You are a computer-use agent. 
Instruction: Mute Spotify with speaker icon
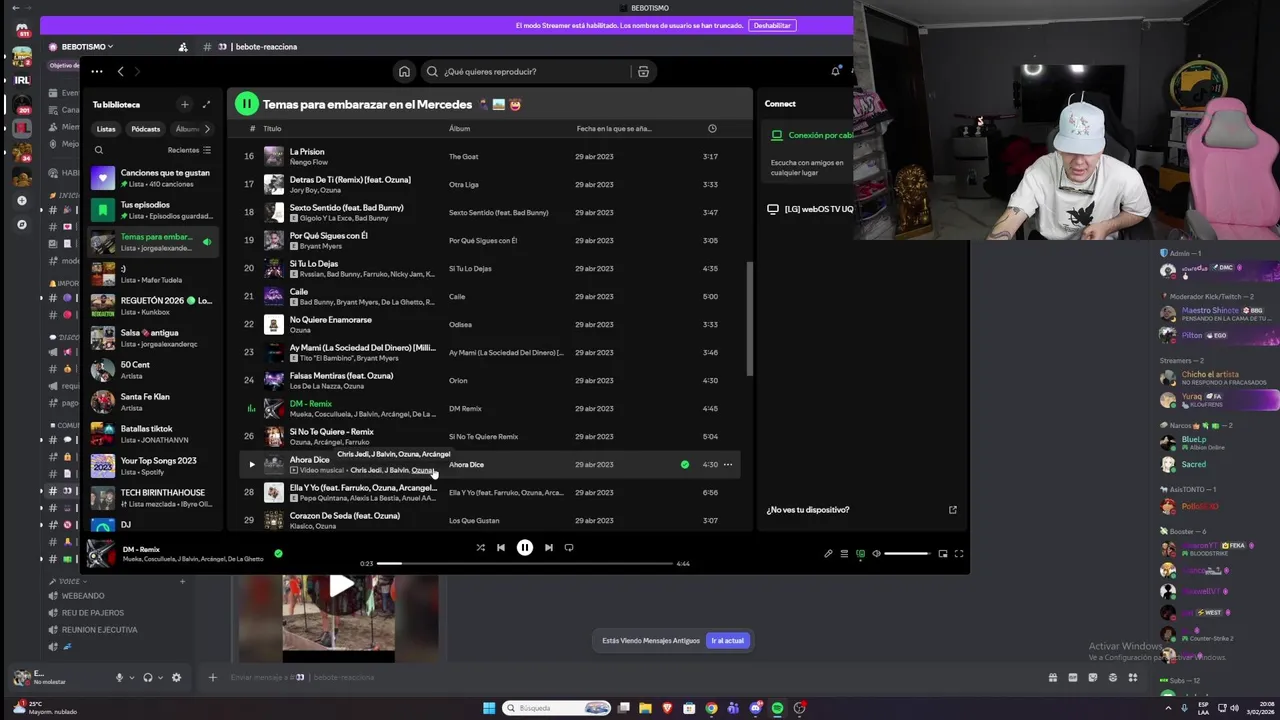(876, 553)
